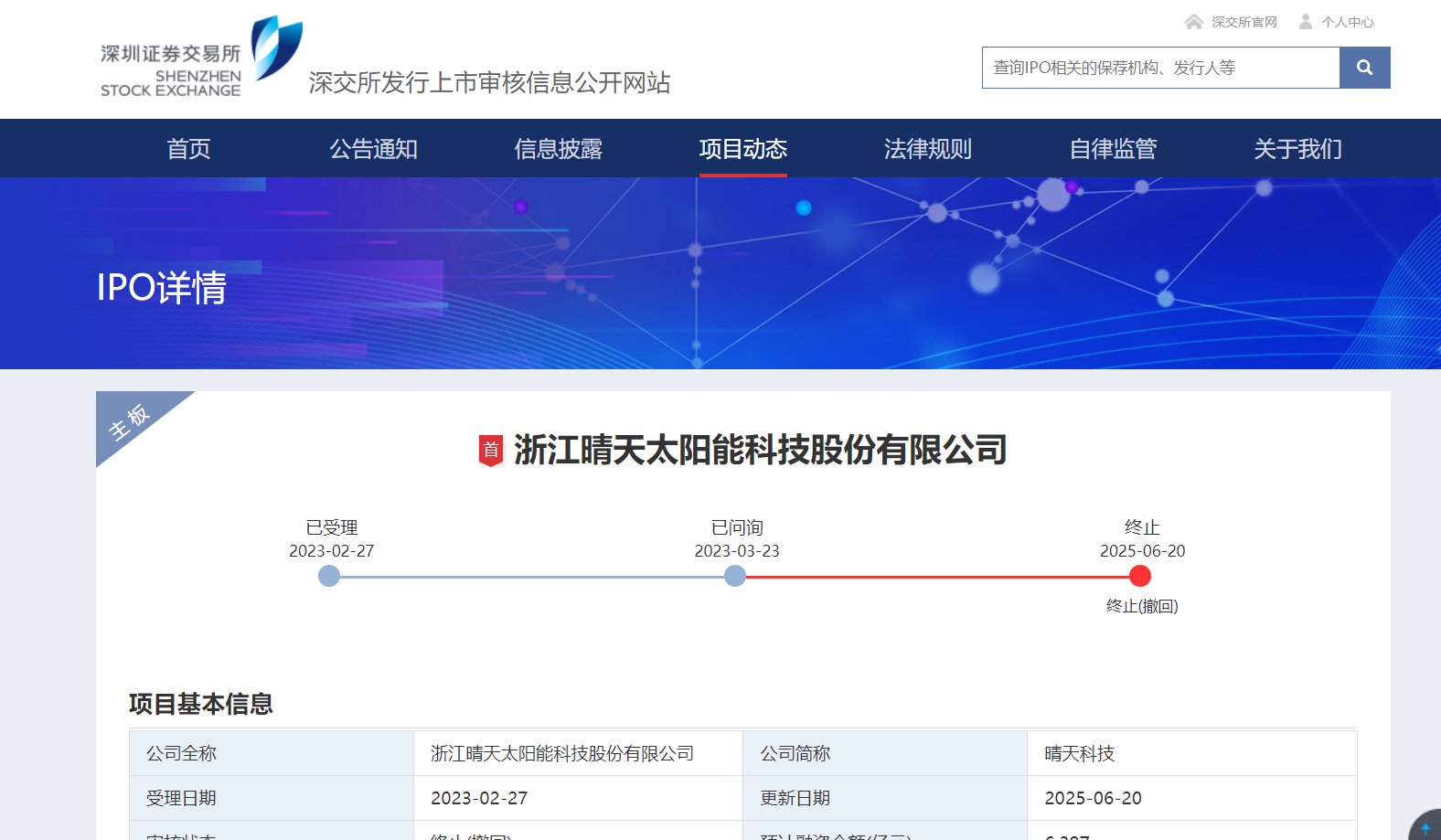This screenshot has width=1441, height=840.
Task: Open the 公告通知 menu
Action: [x=373, y=148]
